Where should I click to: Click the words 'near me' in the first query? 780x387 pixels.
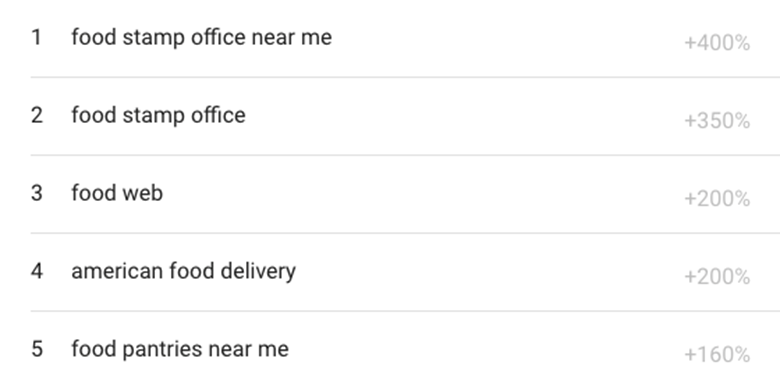(x=292, y=38)
